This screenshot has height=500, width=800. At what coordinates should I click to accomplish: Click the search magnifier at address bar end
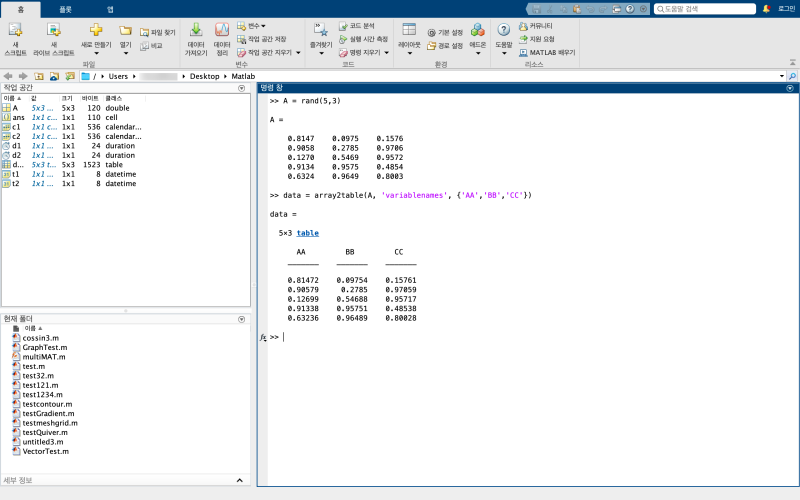click(792, 76)
